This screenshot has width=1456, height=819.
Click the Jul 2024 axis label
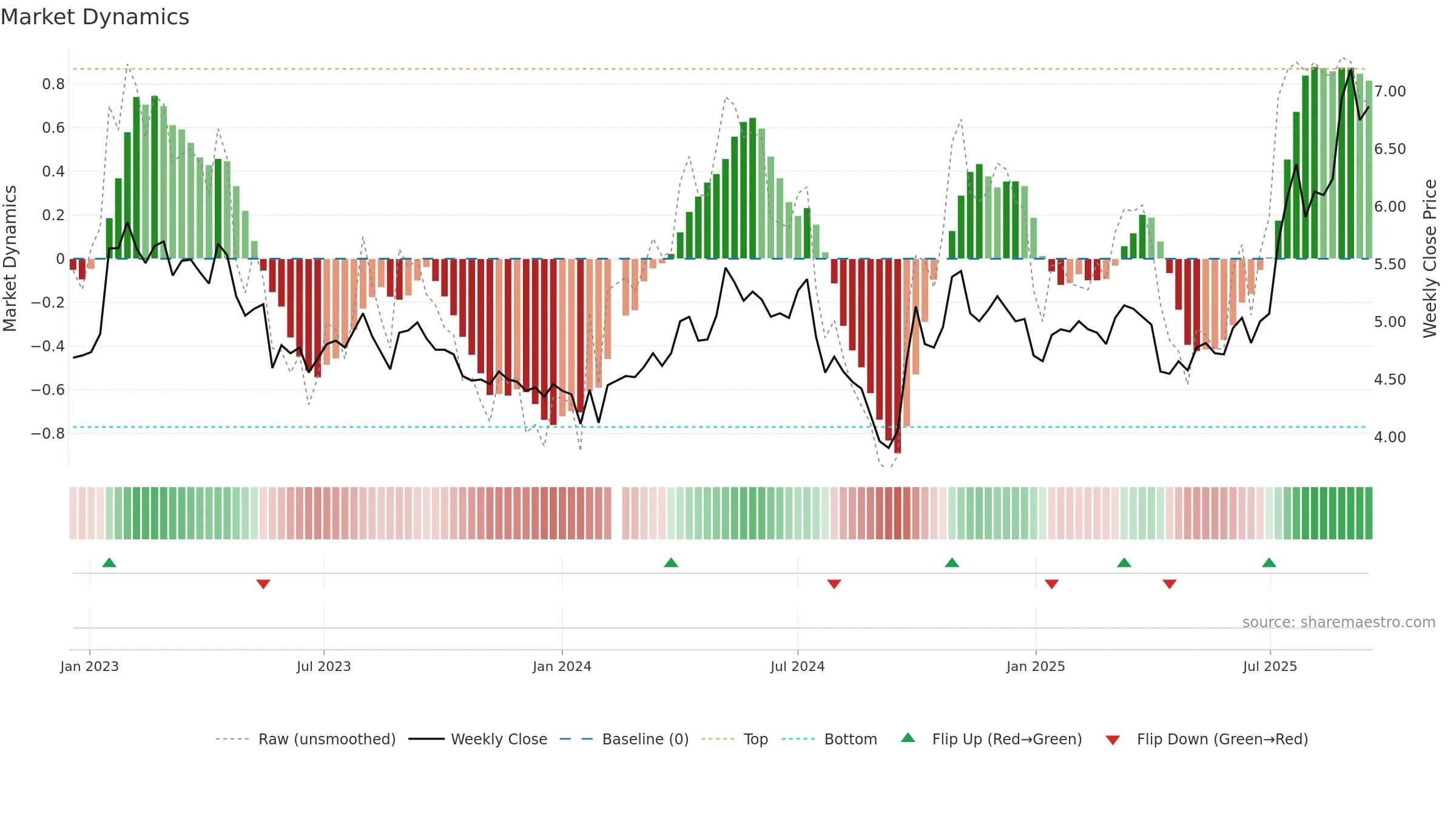(798, 666)
